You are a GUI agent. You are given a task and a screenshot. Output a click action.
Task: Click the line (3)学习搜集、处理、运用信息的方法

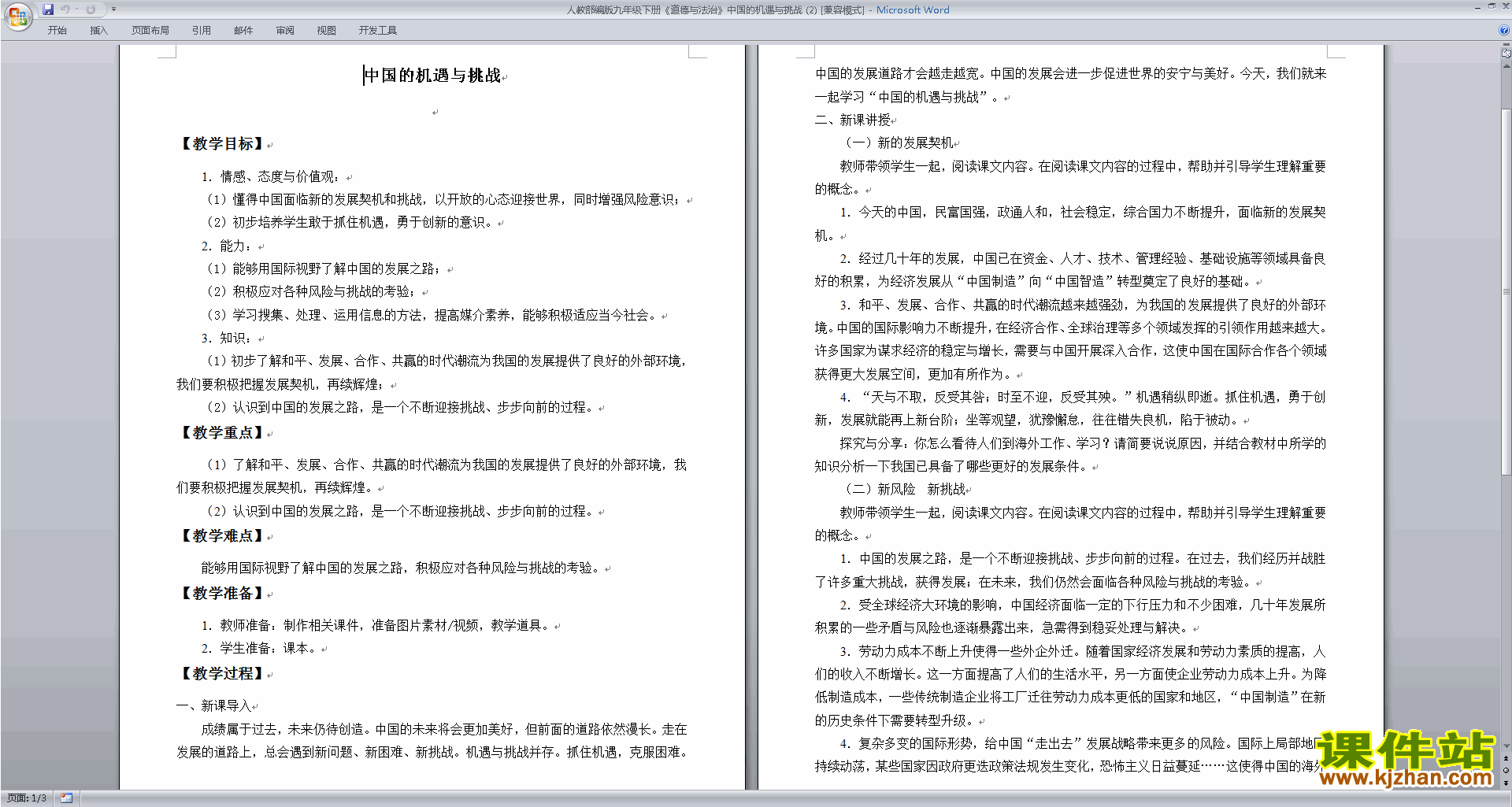point(432,315)
